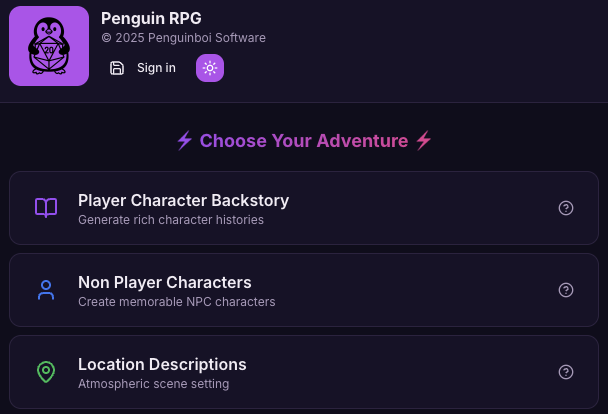Click the person icon for NPCs
The image size is (608, 414).
(46, 290)
